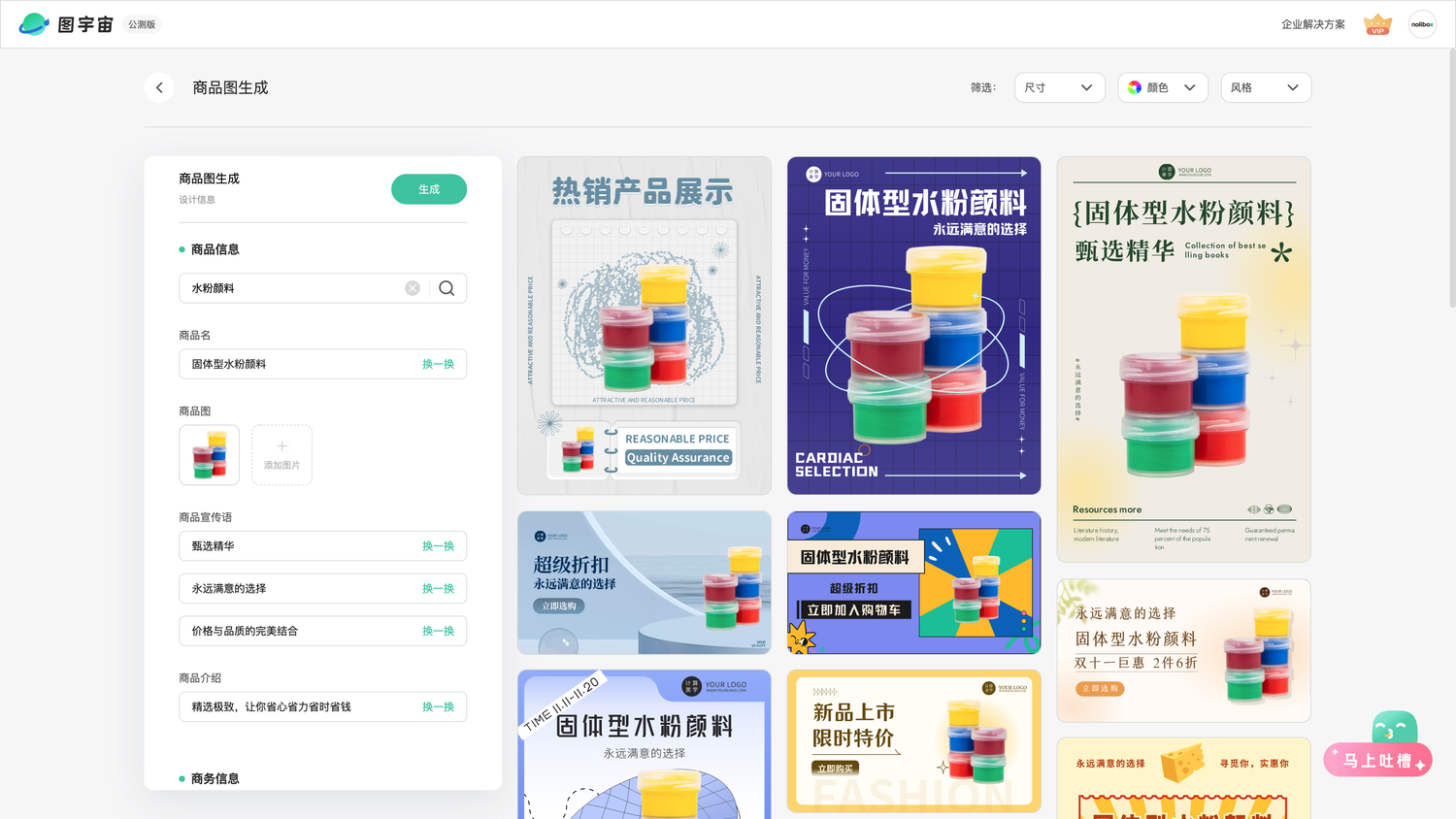Screen dimensions: 1456x819
Task: Clear the 水粉颜料 search field
Action: pyautogui.click(x=413, y=288)
